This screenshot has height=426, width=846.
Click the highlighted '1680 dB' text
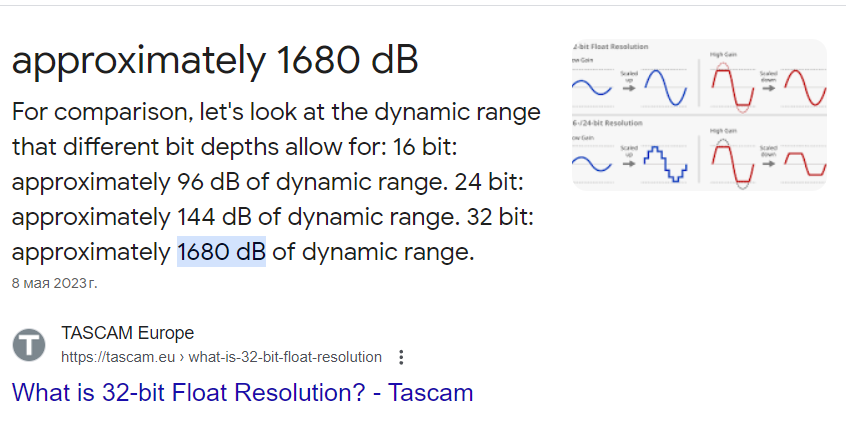coord(221,252)
